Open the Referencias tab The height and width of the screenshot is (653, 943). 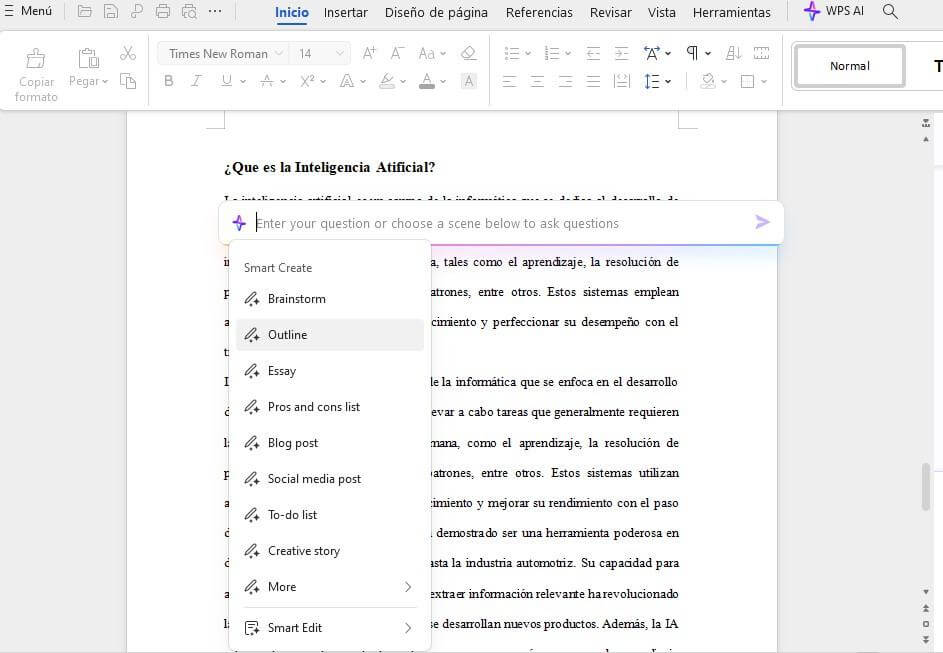pos(539,13)
